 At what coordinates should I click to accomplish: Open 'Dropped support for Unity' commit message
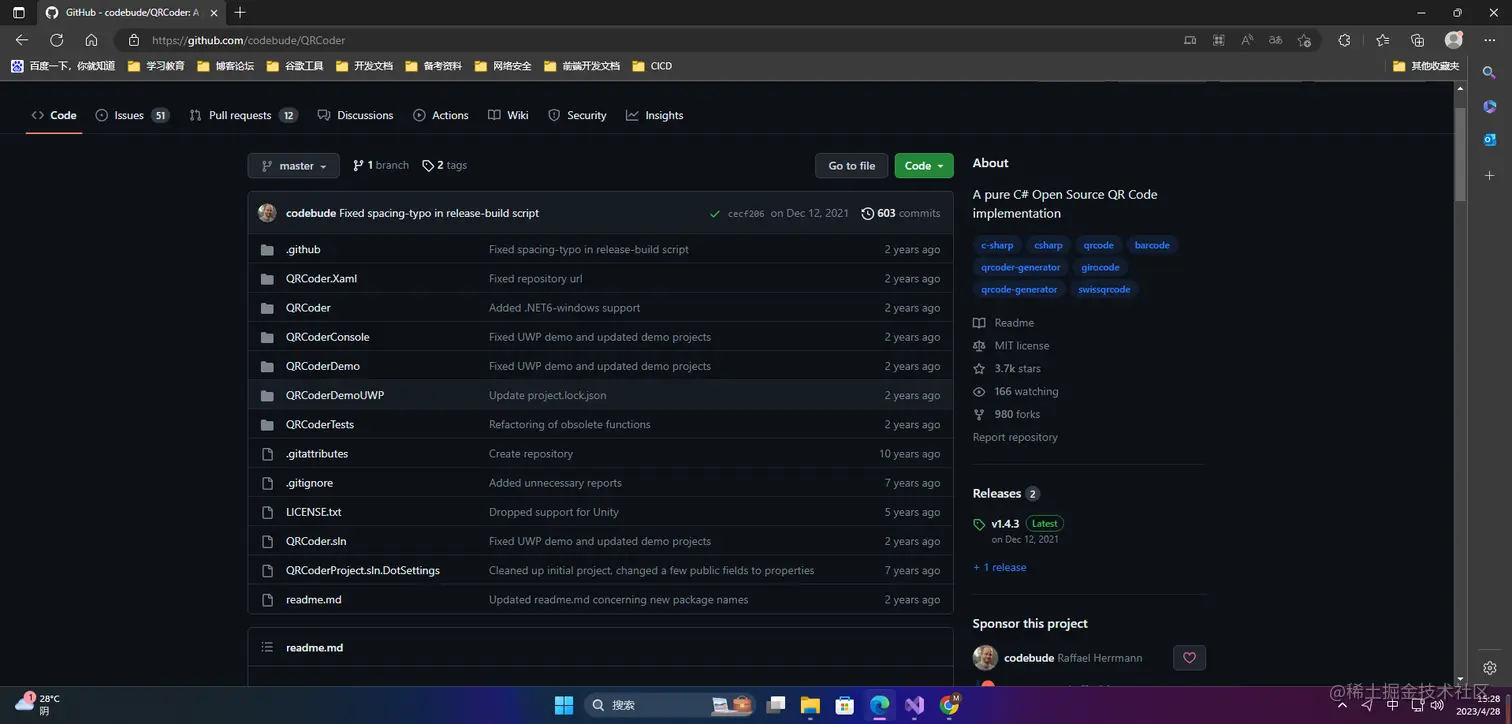coord(554,512)
